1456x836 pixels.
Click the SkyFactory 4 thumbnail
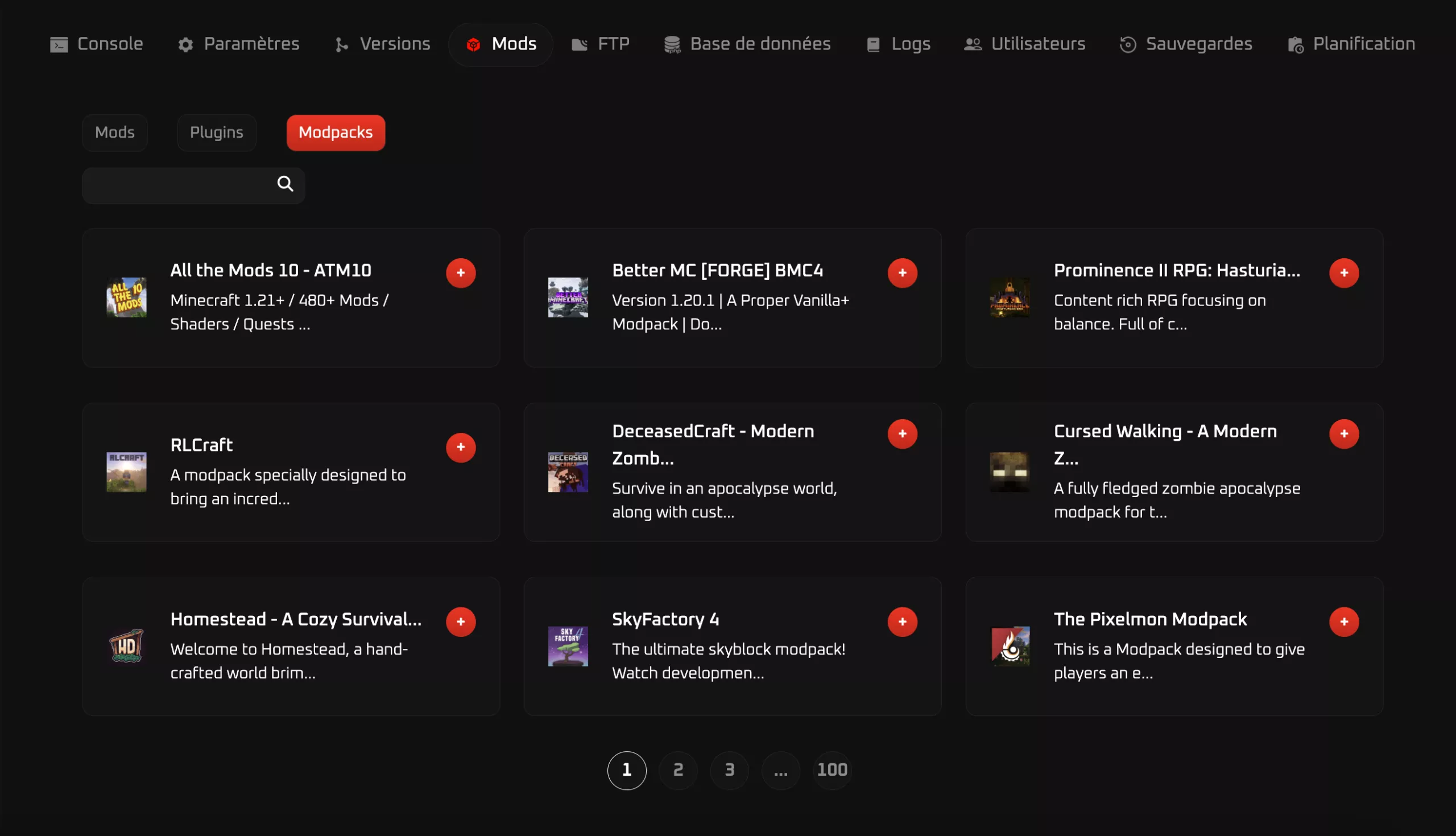tap(568, 646)
